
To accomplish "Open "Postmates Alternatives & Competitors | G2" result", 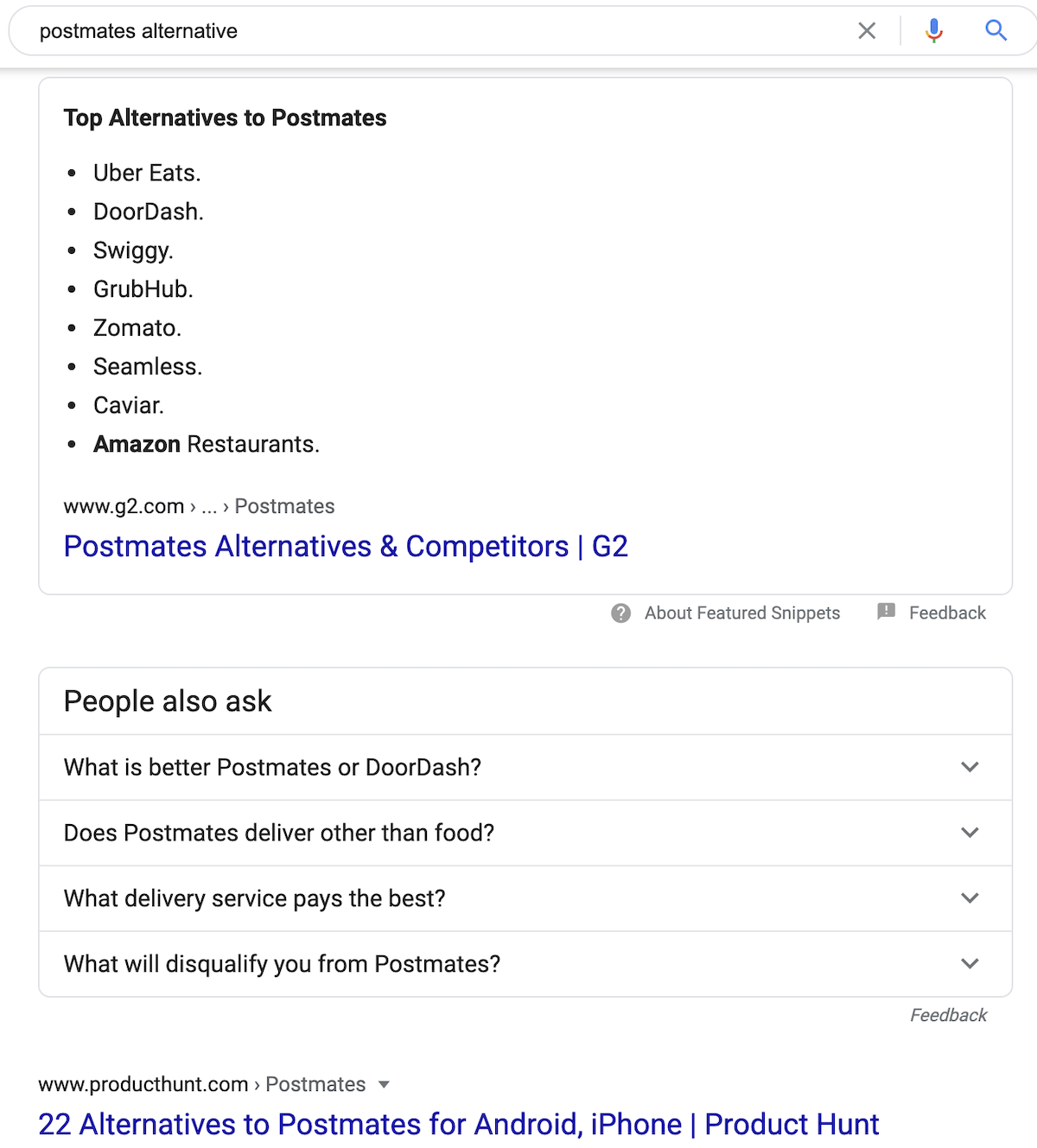I will [346, 546].
